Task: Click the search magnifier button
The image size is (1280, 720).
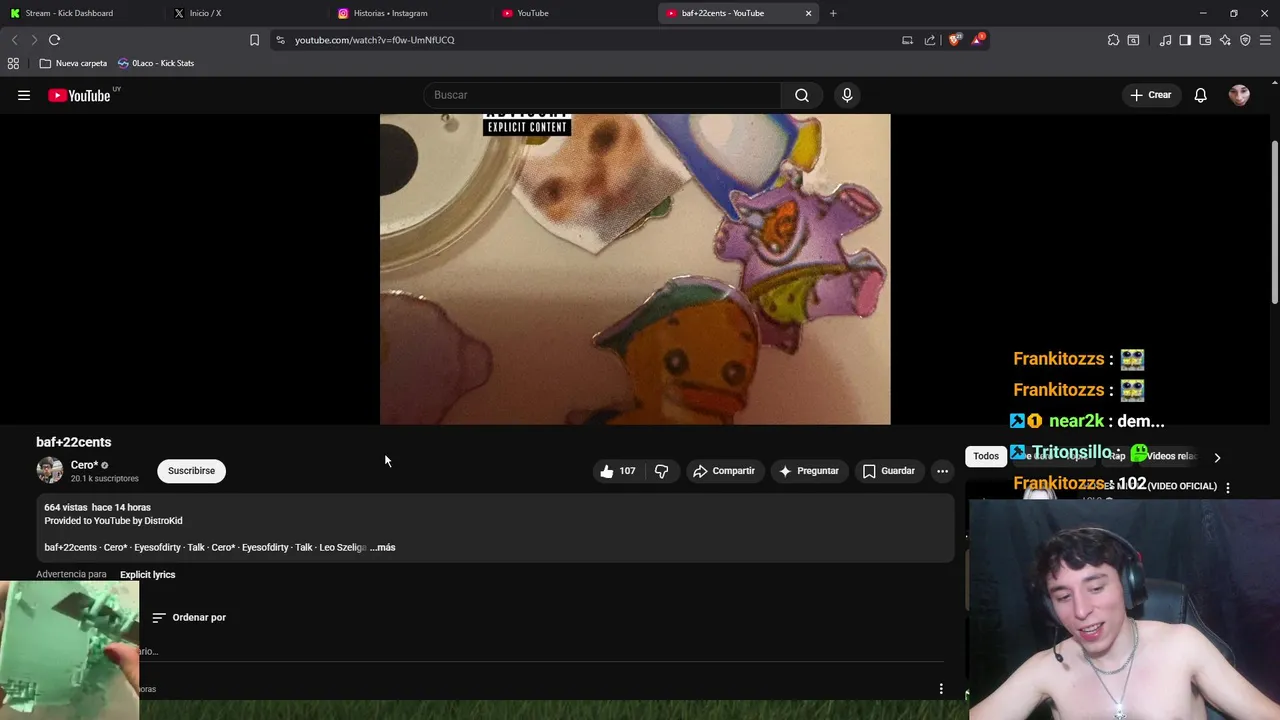Action: pos(802,95)
